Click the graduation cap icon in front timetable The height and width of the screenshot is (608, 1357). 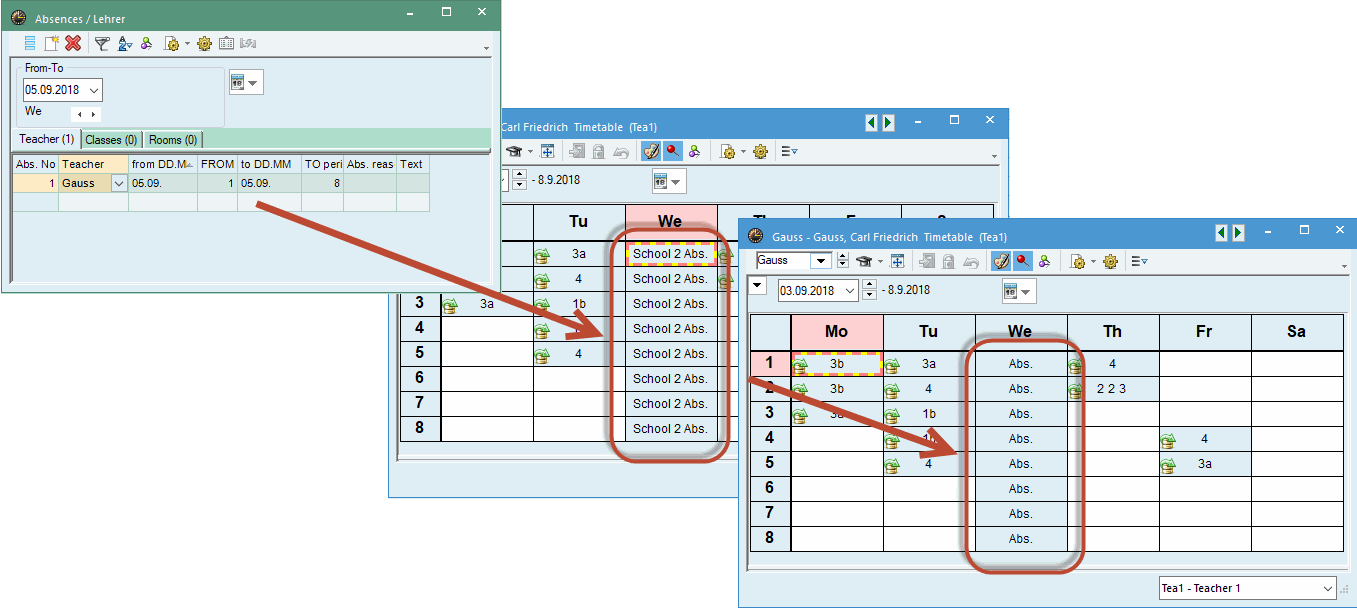pos(865,261)
